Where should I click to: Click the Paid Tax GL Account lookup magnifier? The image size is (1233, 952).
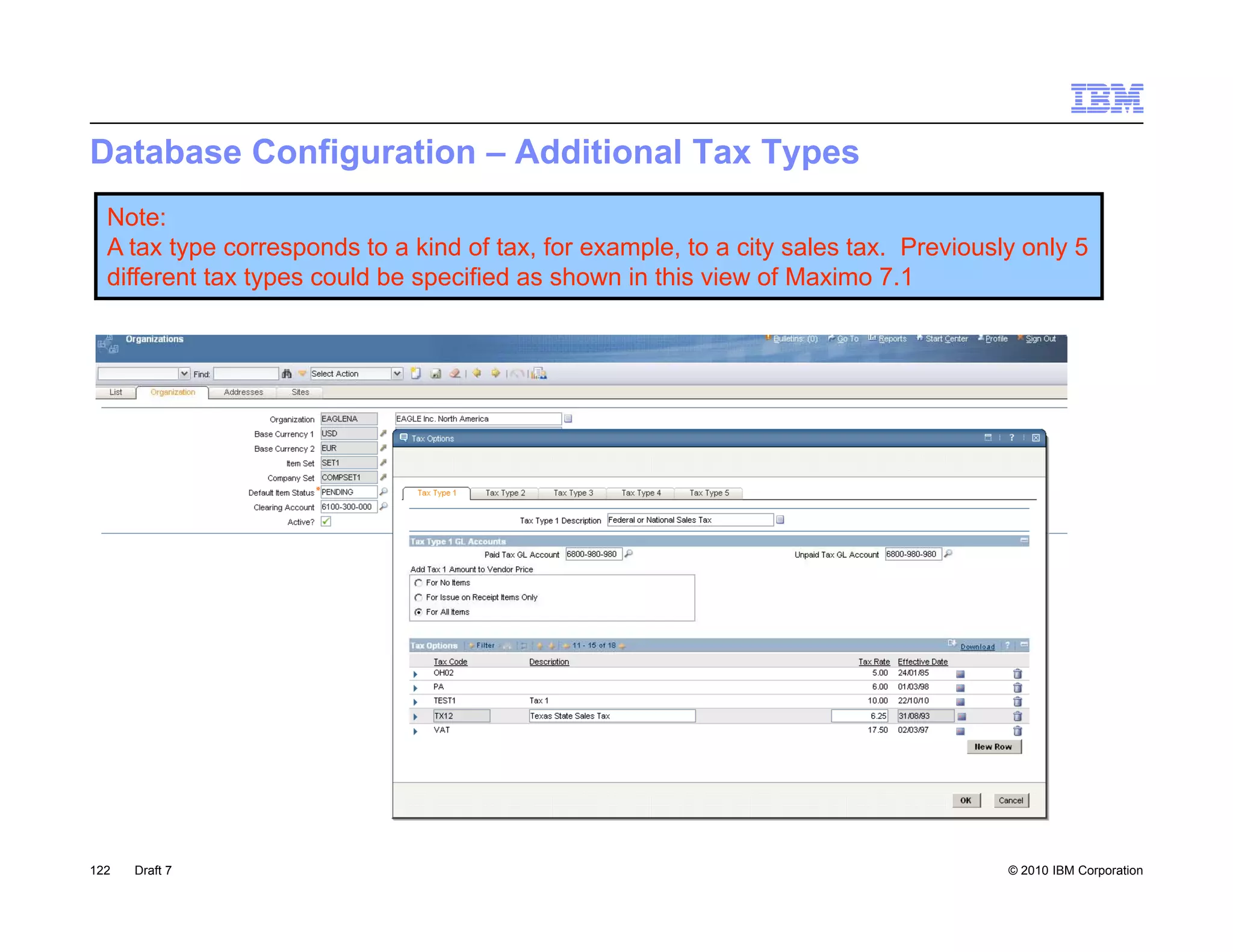click(x=629, y=554)
